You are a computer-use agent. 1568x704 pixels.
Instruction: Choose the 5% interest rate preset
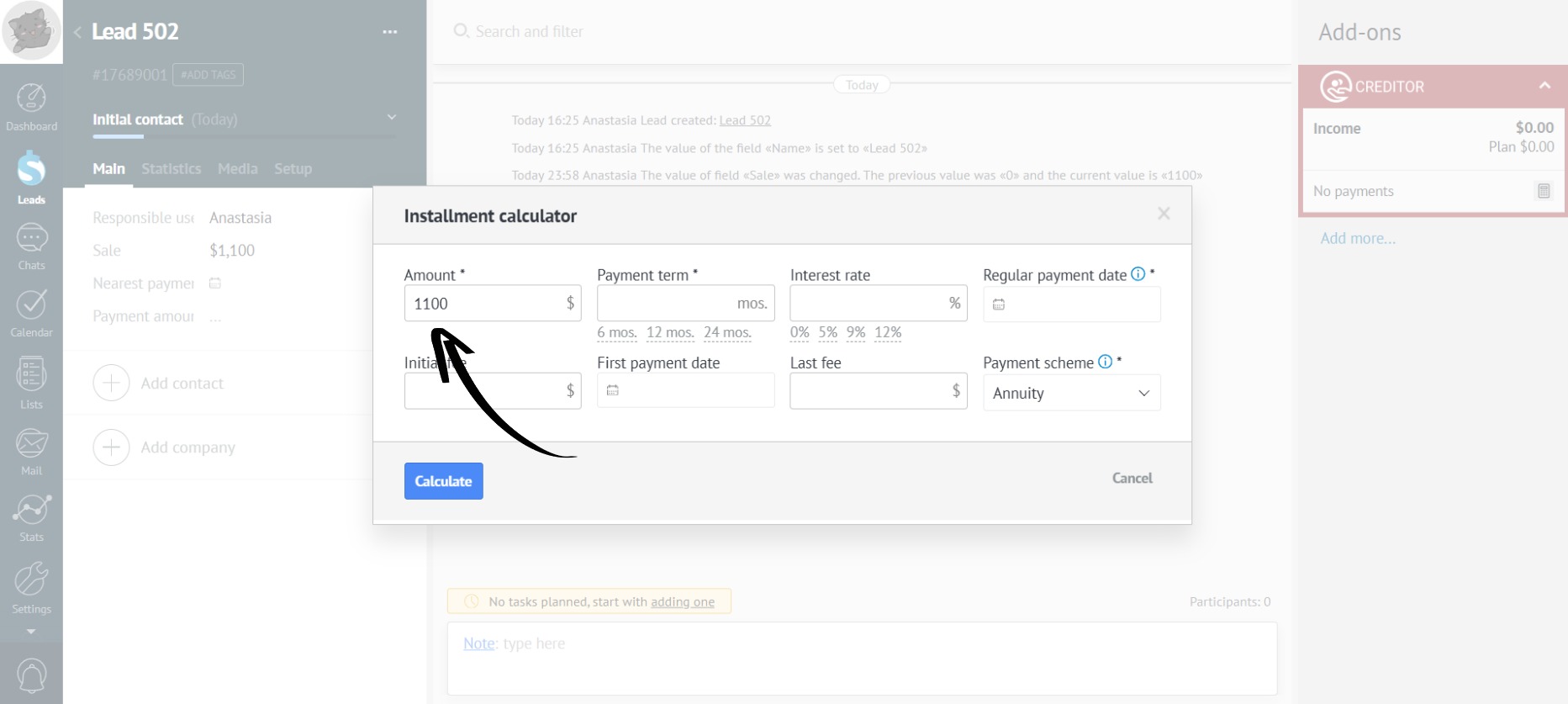pos(827,332)
